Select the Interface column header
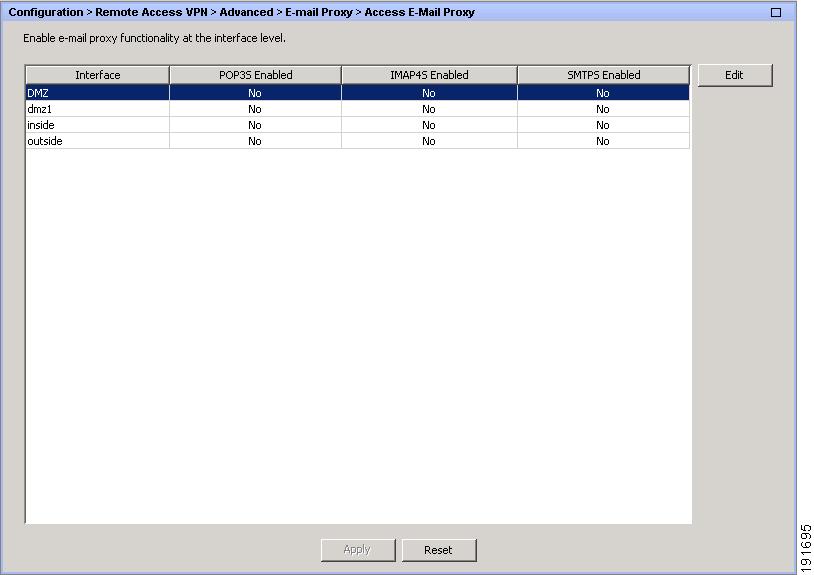The image size is (814, 575). click(x=98, y=75)
